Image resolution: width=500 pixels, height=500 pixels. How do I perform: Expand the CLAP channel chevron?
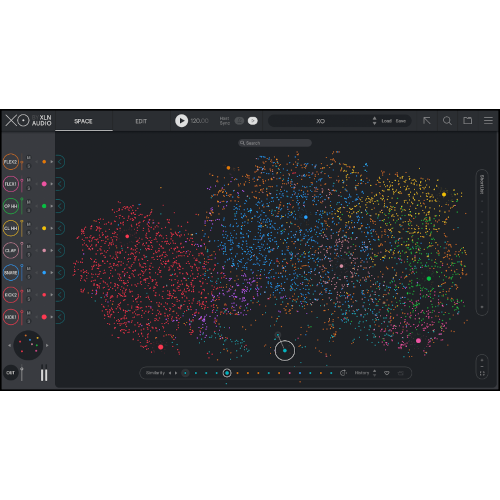(60, 251)
